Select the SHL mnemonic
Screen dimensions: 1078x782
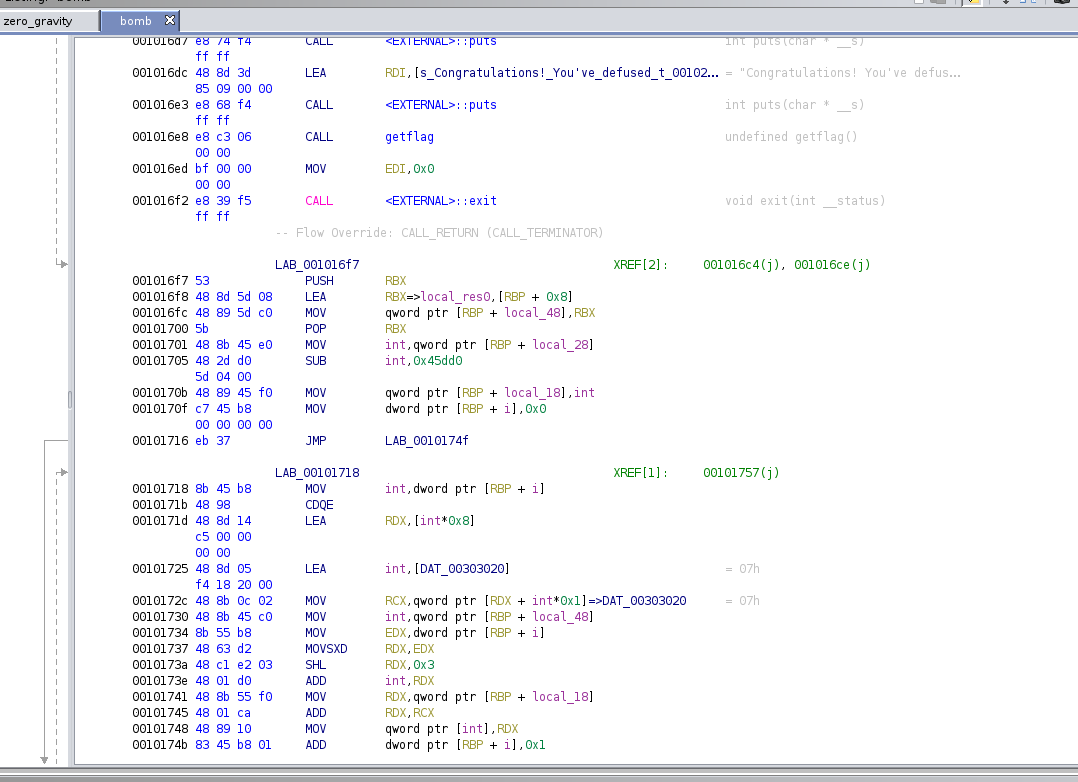tap(316, 665)
